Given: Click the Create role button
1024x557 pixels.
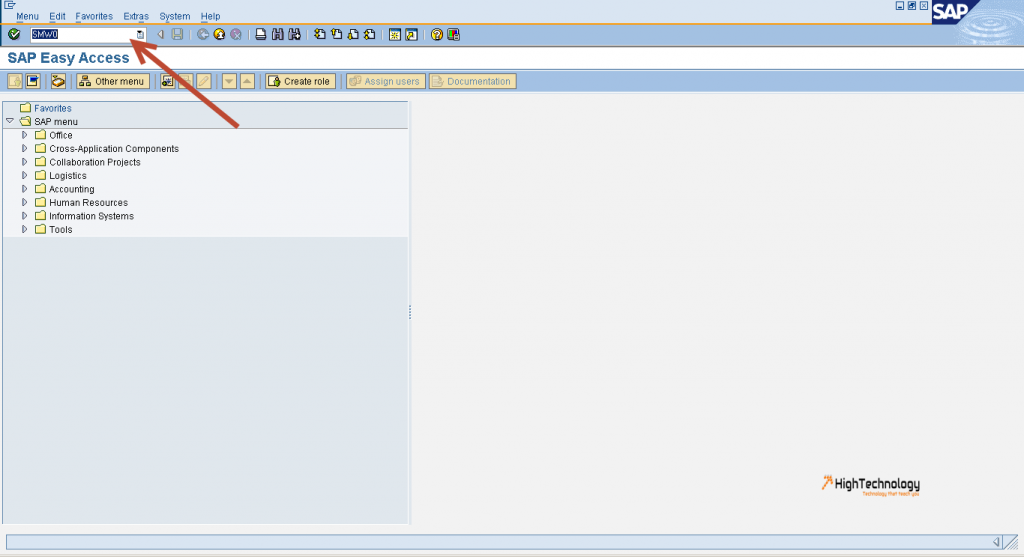Looking at the screenshot, I should [x=300, y=81].
